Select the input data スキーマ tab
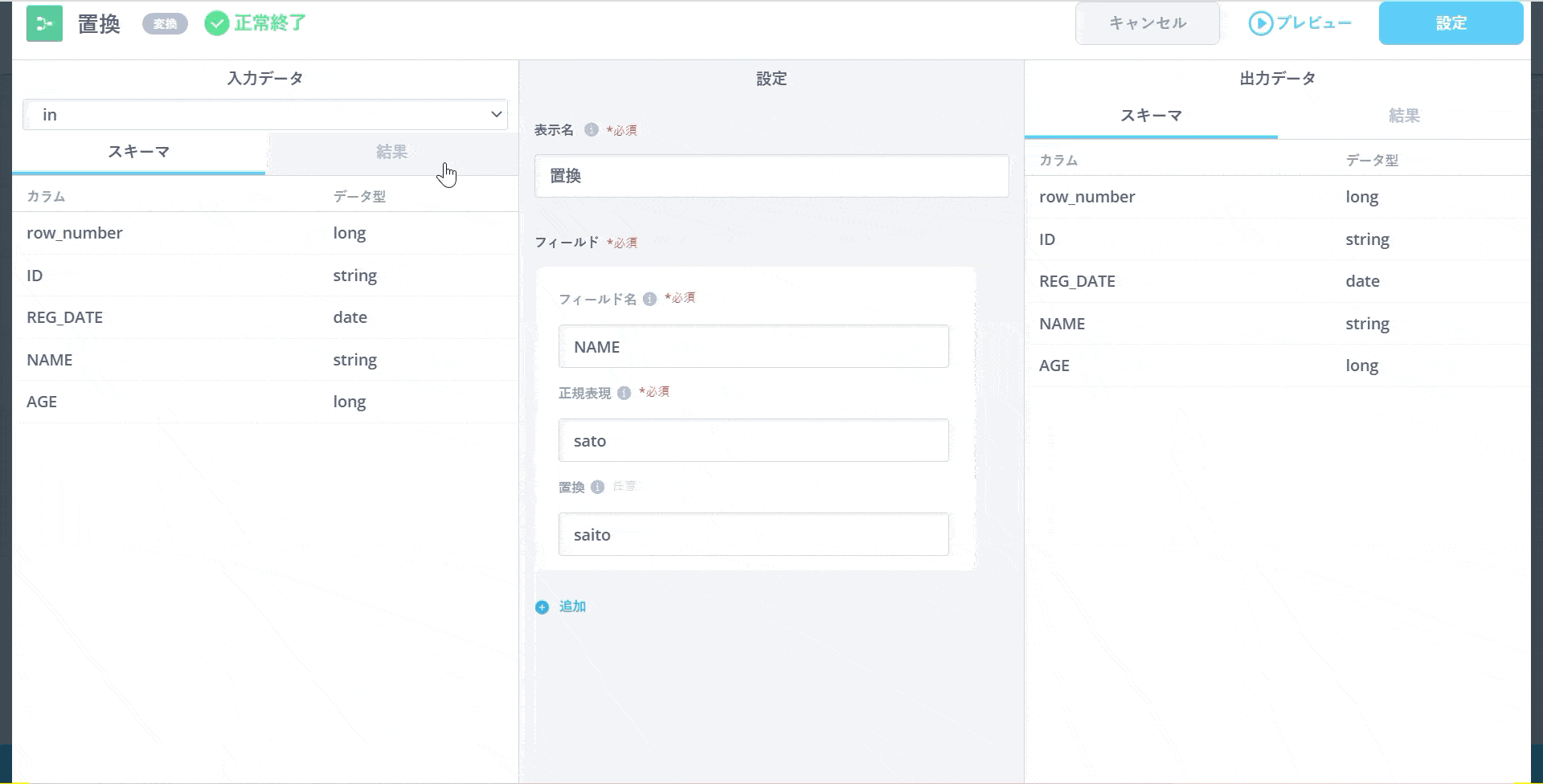1543x784 pixels. click(138, 152)
